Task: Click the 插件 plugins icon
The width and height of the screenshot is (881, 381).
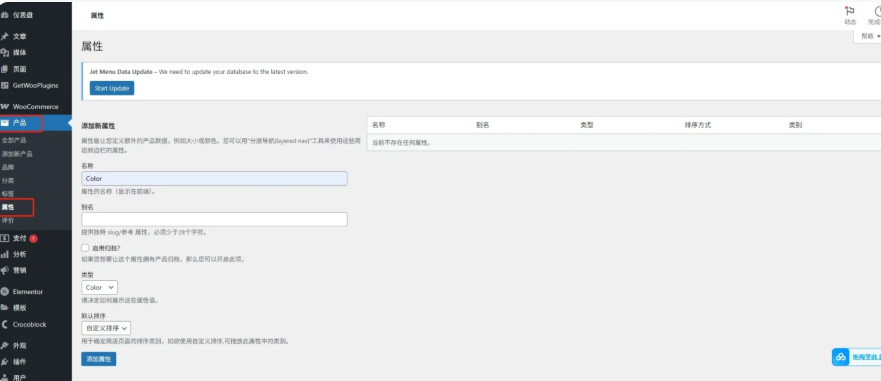Action: tap(4, 362)
